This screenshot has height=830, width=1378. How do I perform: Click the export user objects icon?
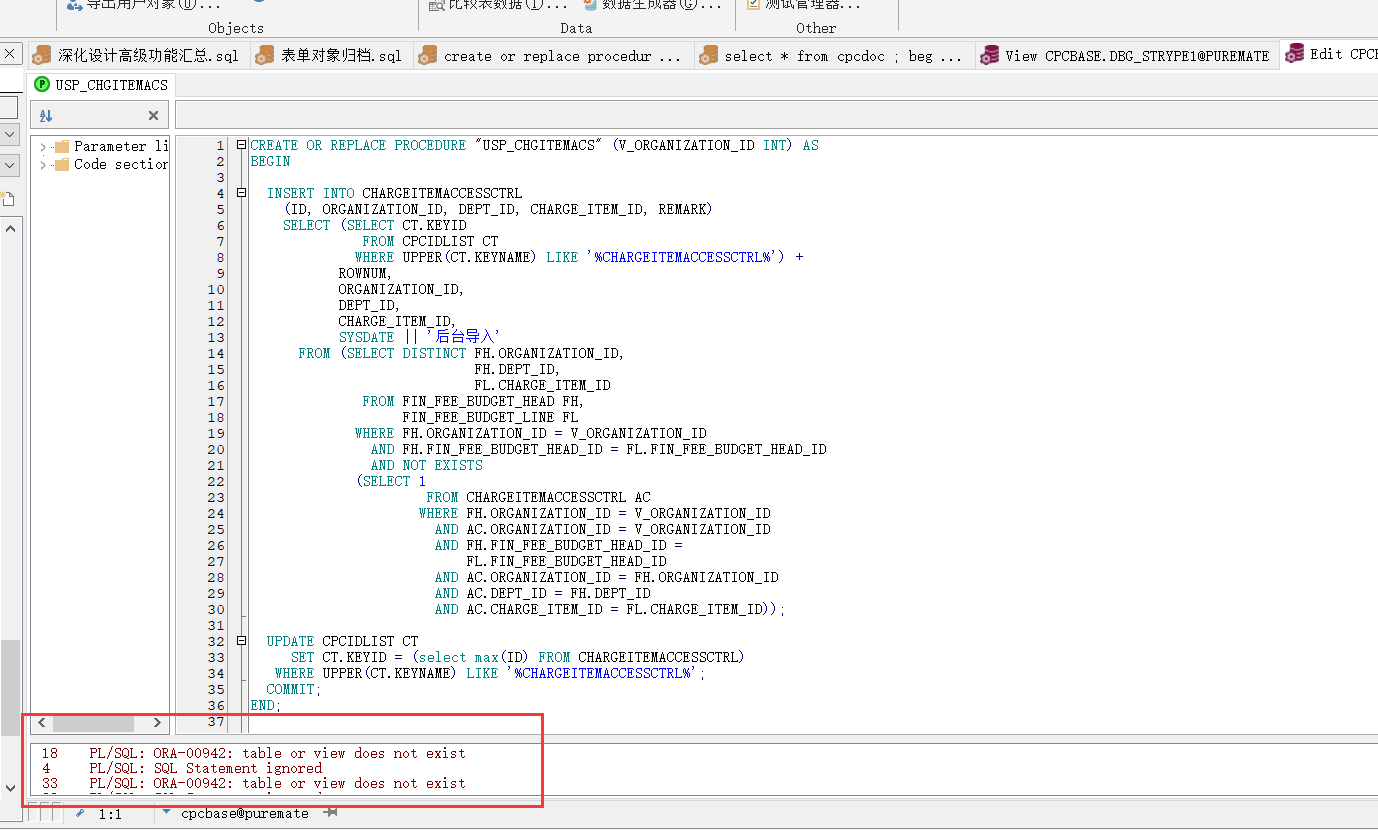[74, 5]
